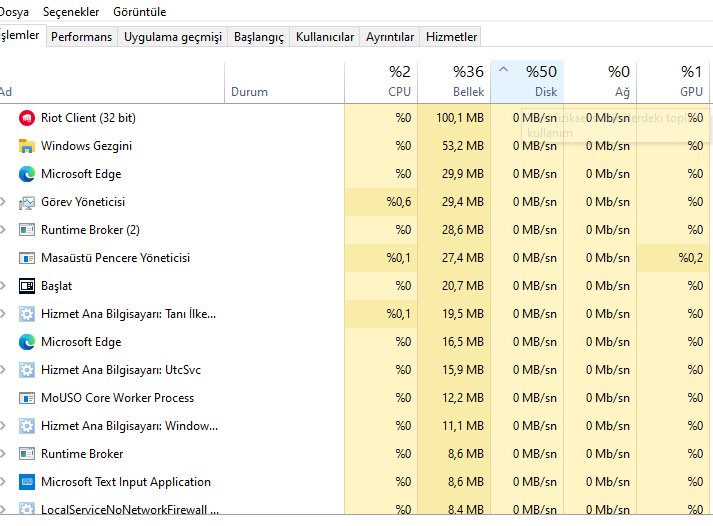Sort by the GPU column header
The height and width of the screenshot is (526, 713).
673,82
